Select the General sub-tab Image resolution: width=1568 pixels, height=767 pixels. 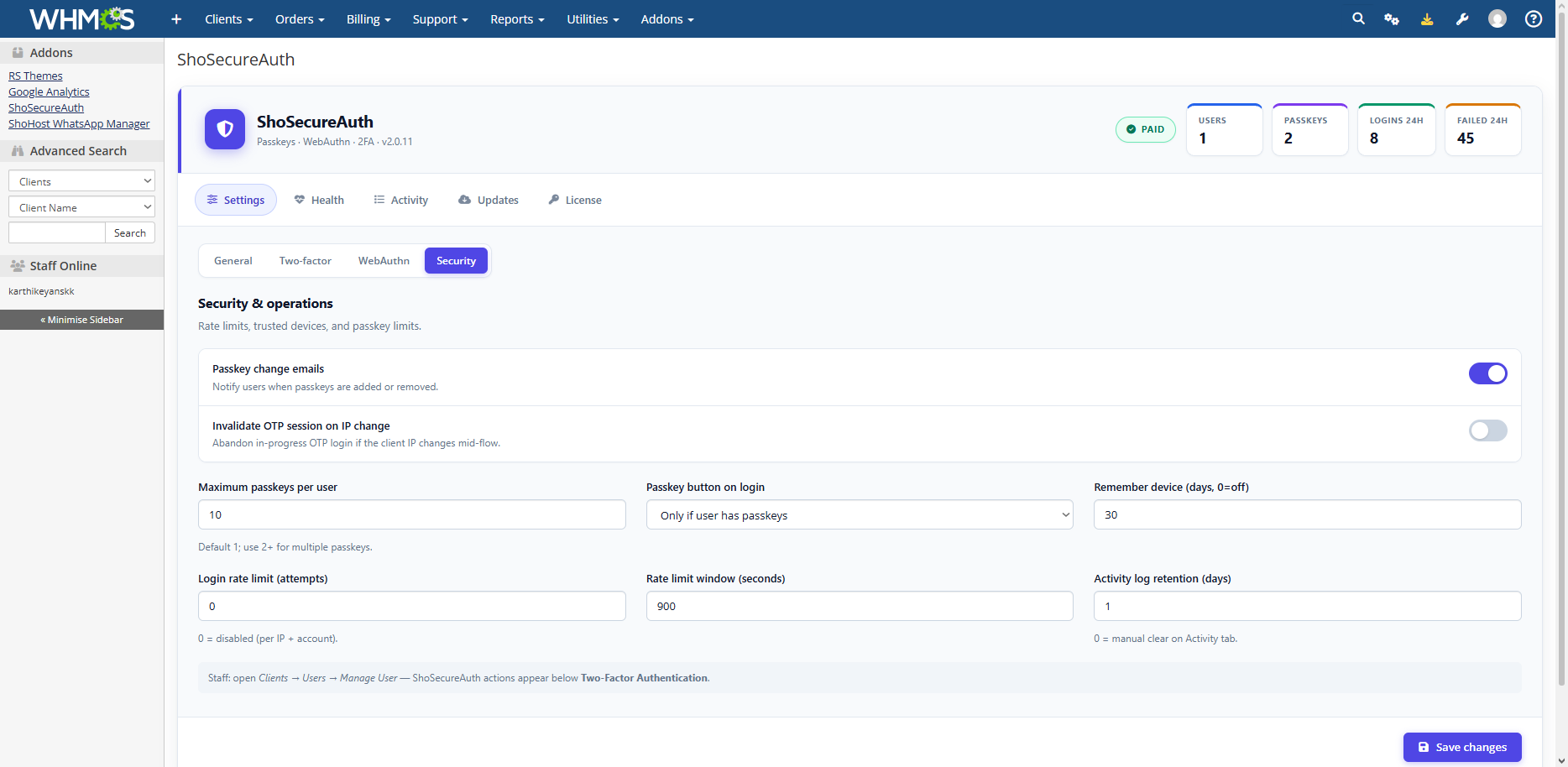(x=233, y=261)
